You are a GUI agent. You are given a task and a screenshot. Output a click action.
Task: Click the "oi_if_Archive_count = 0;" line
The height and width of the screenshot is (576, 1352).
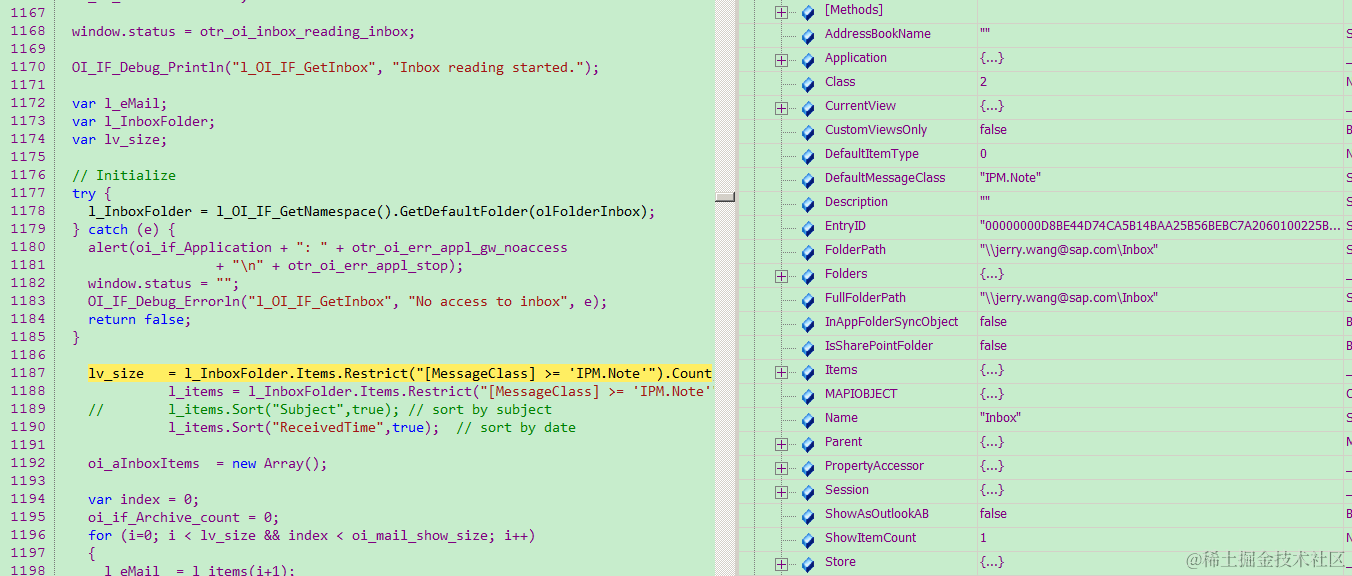(x=184, y=517)
